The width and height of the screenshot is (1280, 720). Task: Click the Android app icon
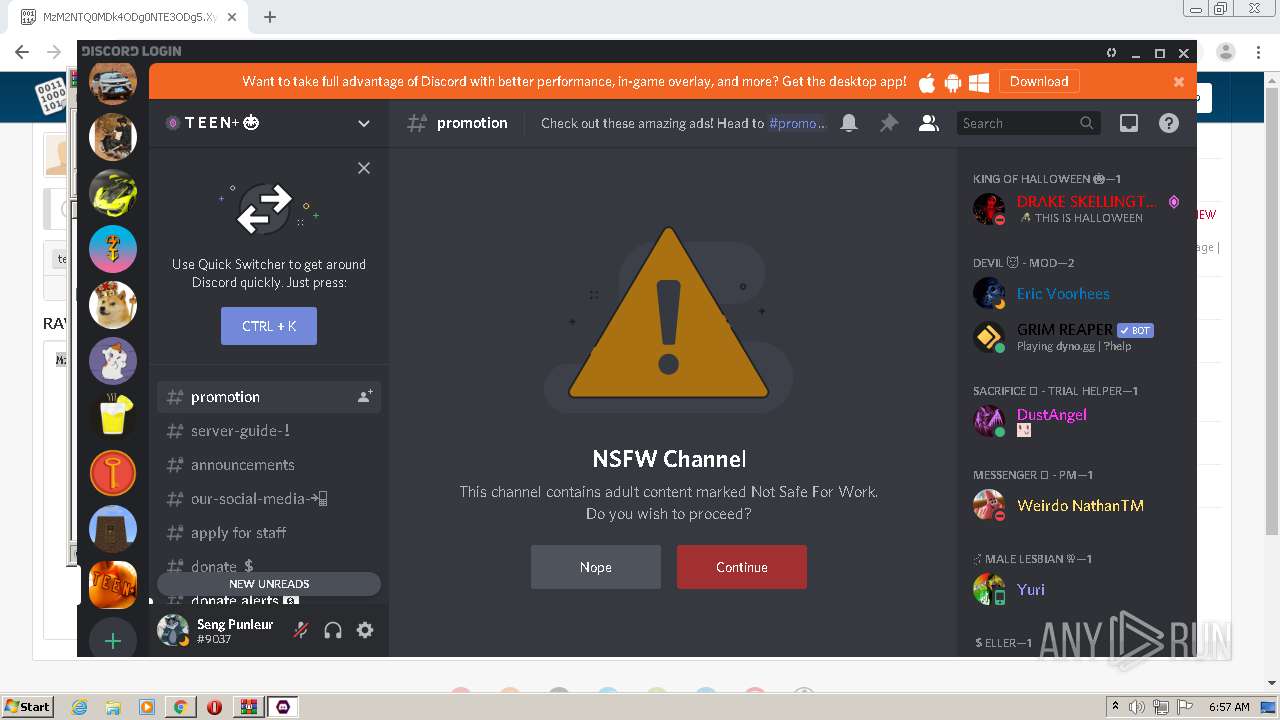pyautogui.click(x=953, y=82)
